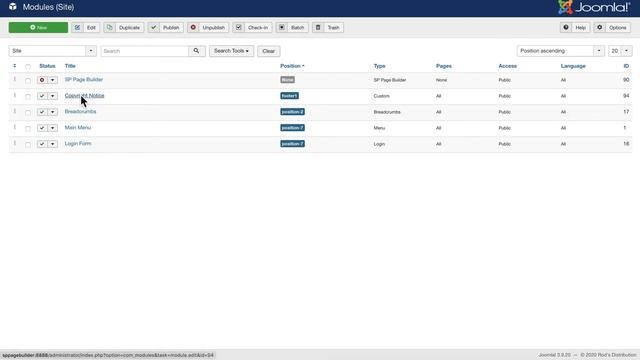The width and height of the screenshot is (640, 360).
Task: Click drag handle icon of Breadcrumbs row
Action: [x=15, y=111]
